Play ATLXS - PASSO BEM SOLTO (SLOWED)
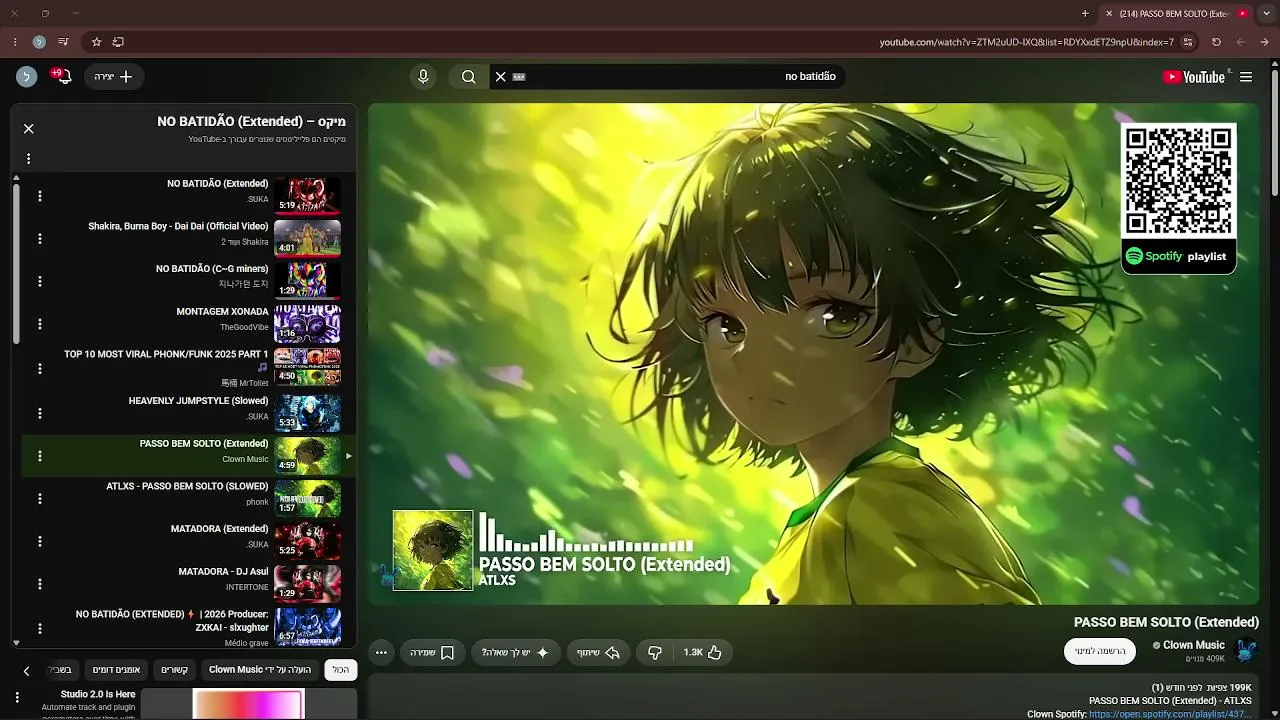1280x720 pixels. 188,487
